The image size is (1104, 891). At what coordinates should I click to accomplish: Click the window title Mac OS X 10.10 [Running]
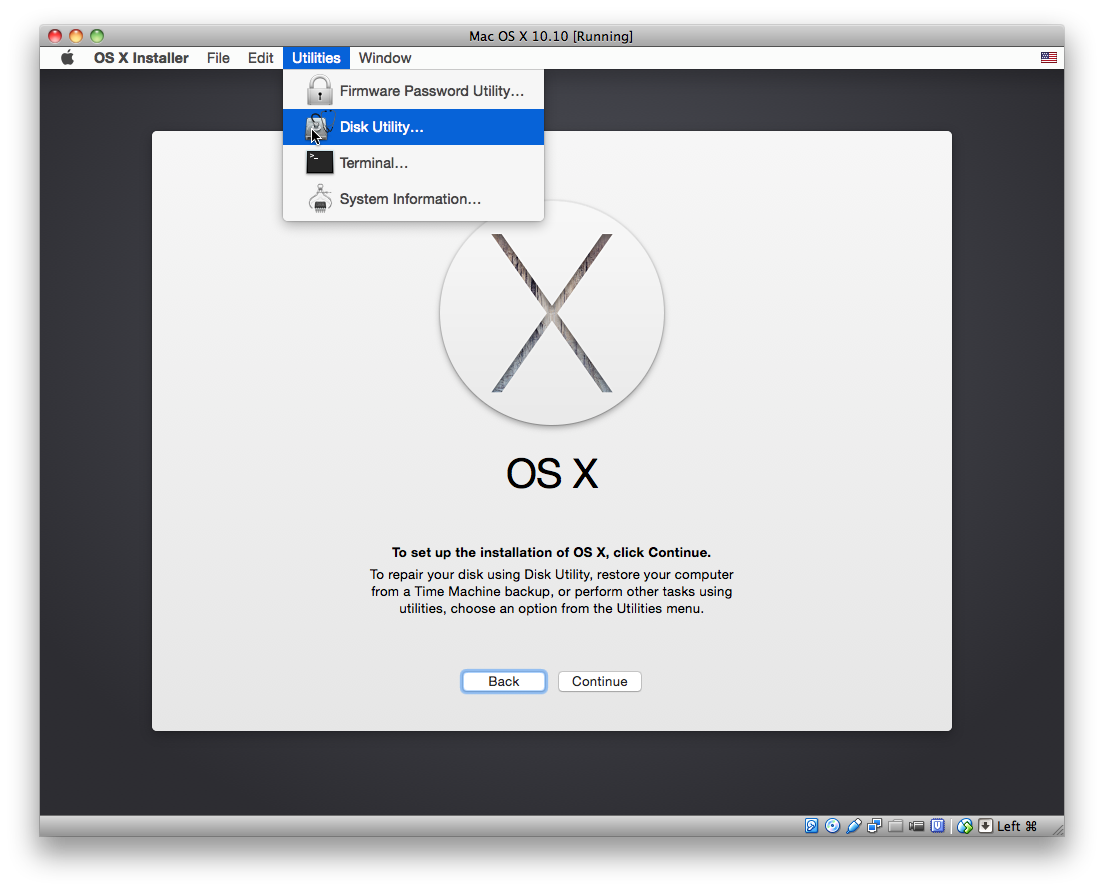(x=551, y=36)
